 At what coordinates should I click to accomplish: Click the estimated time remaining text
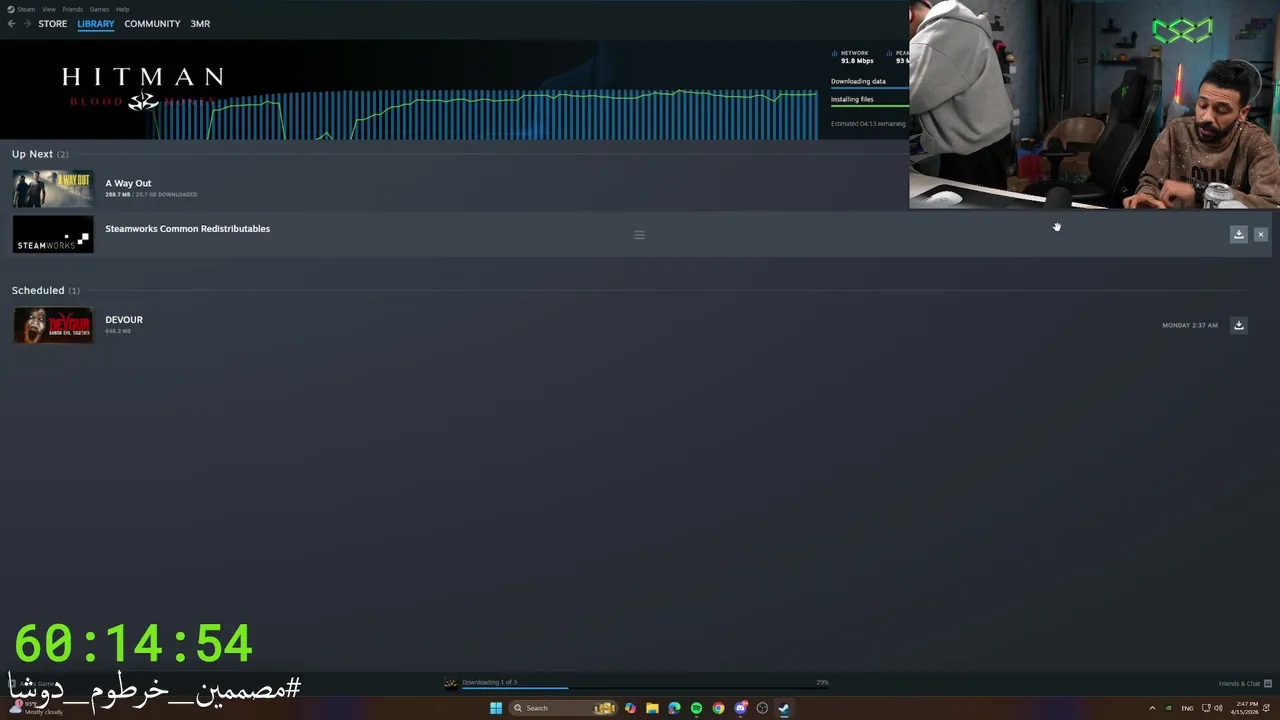[868, 124]
